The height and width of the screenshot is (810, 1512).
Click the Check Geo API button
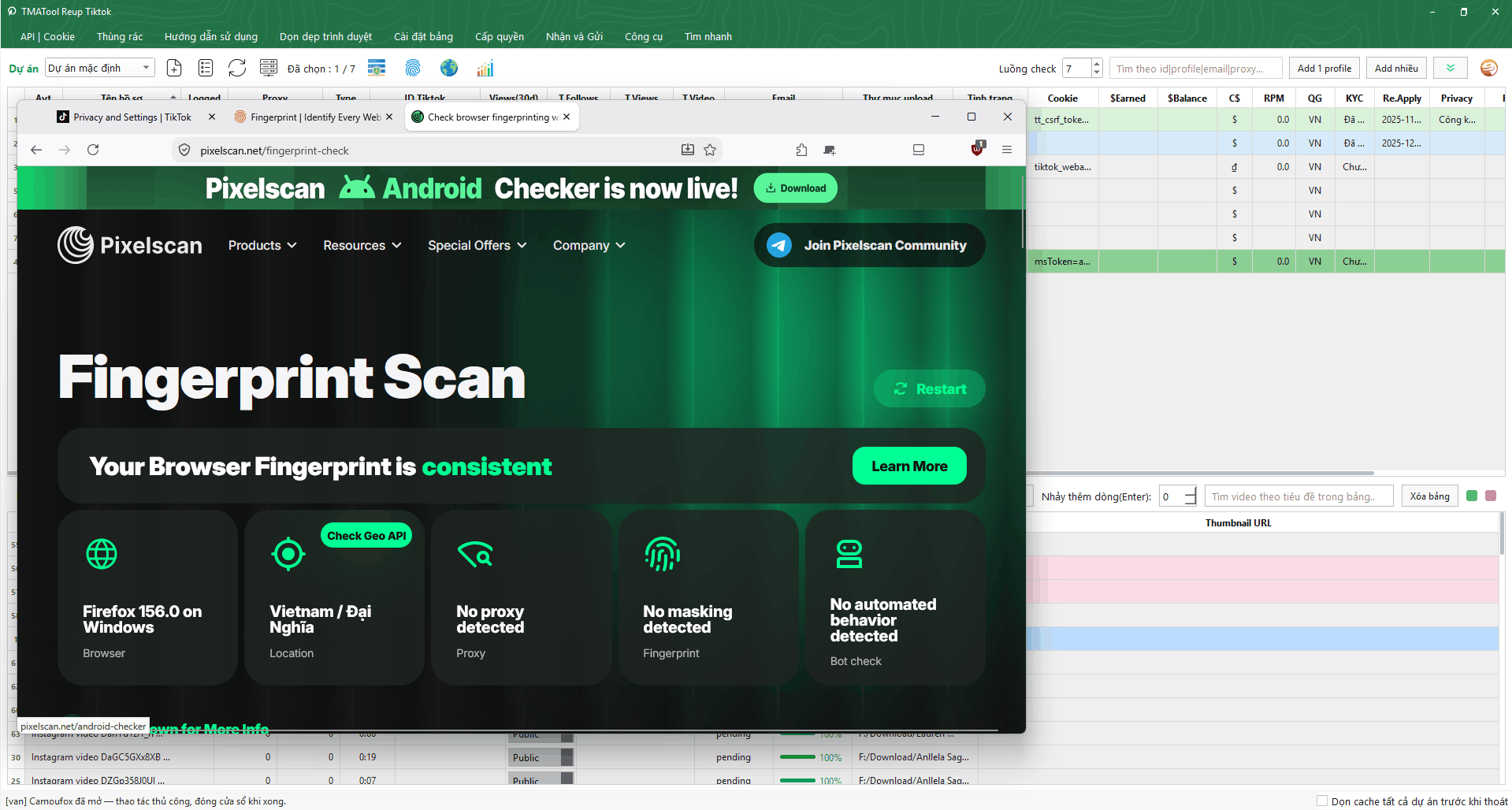[x=366, y=536]
